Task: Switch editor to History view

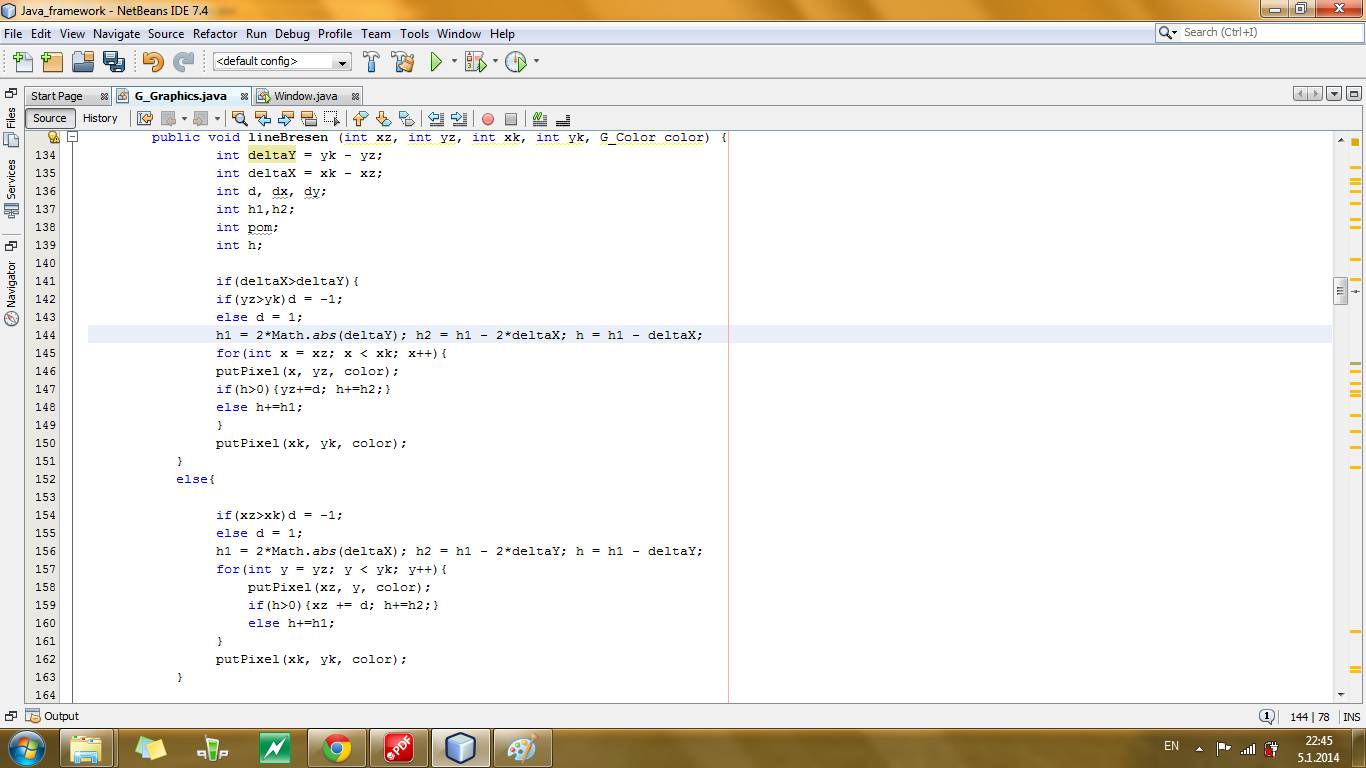Action: pos(100,118)
